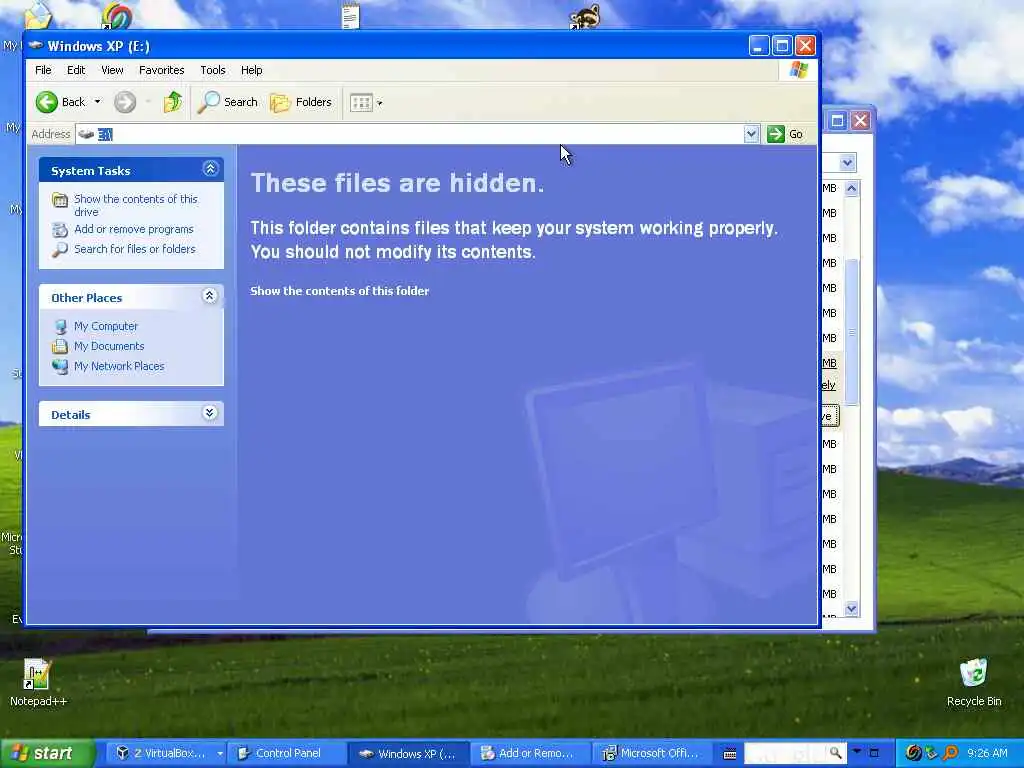1024x768 pixels.
Task: Click the keyboard icon on taskbar
Action: click(730, 754)
